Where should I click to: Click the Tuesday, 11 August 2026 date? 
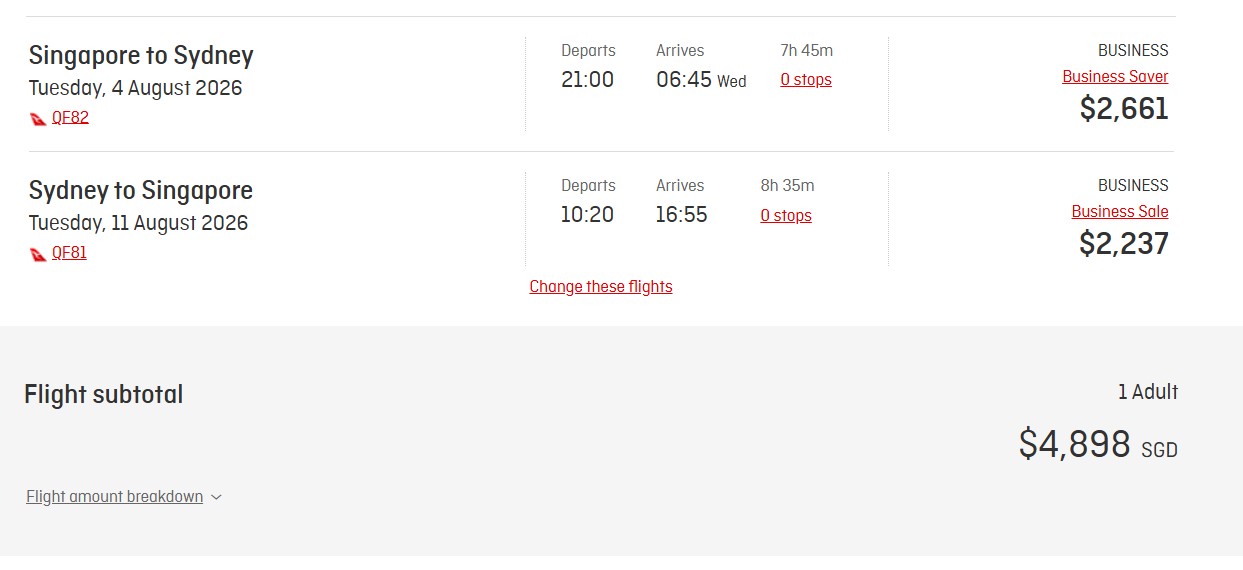point(138,223)
